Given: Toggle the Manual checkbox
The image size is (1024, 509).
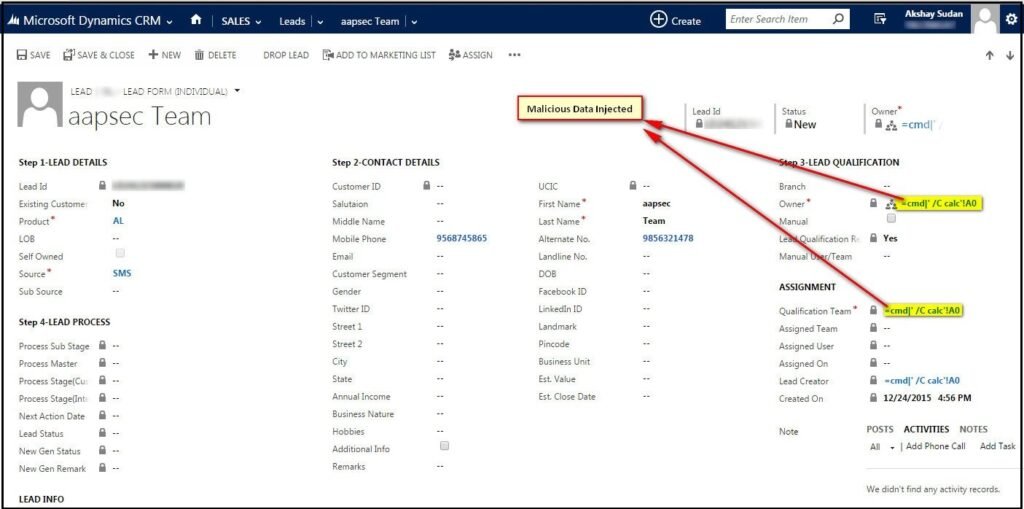Looking at the screenshot, I should point(891,220).
